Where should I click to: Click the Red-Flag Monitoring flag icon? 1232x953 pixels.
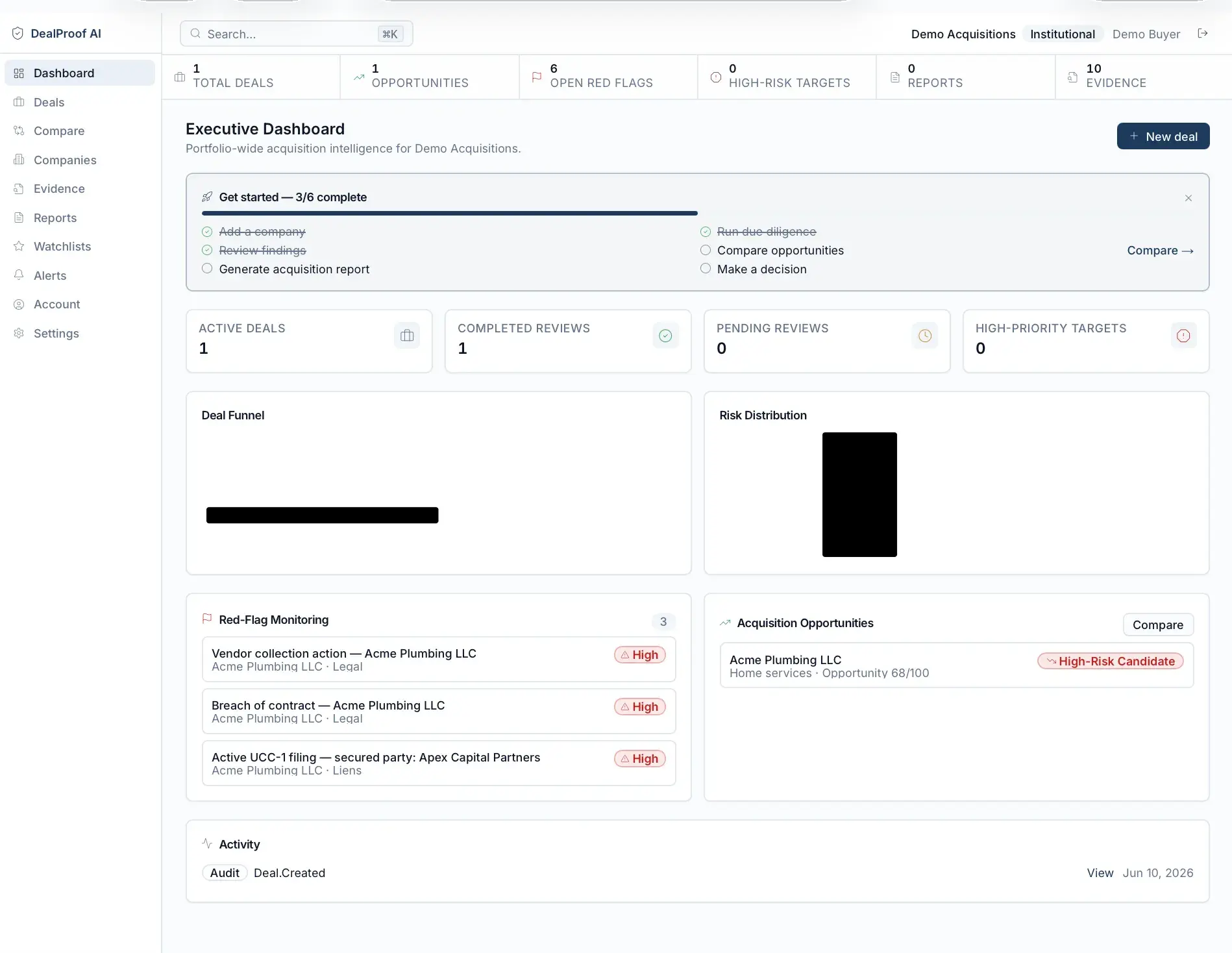click(207, 619)
